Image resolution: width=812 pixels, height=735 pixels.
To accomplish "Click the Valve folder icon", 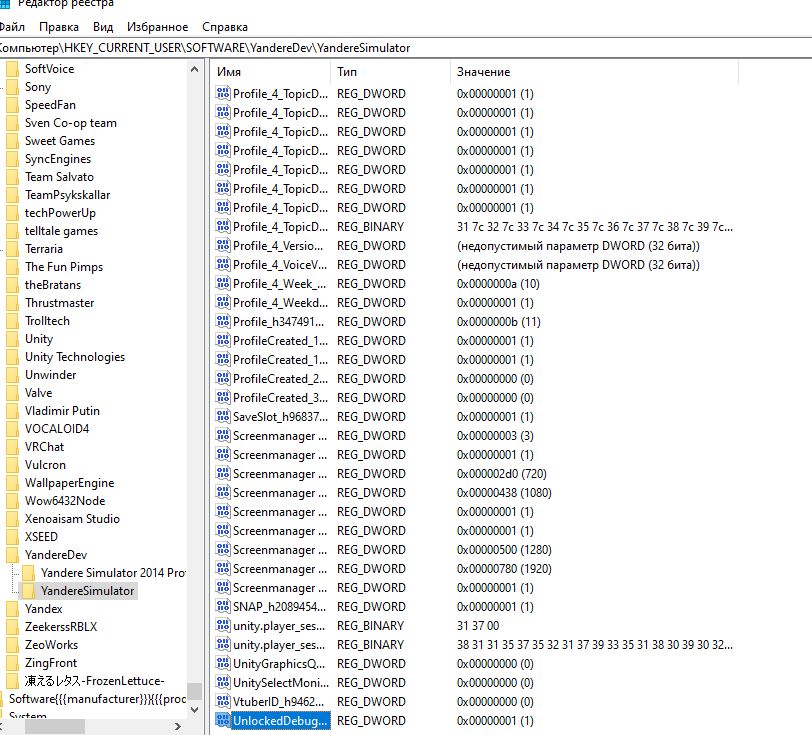I will click(x=12, y=393).
